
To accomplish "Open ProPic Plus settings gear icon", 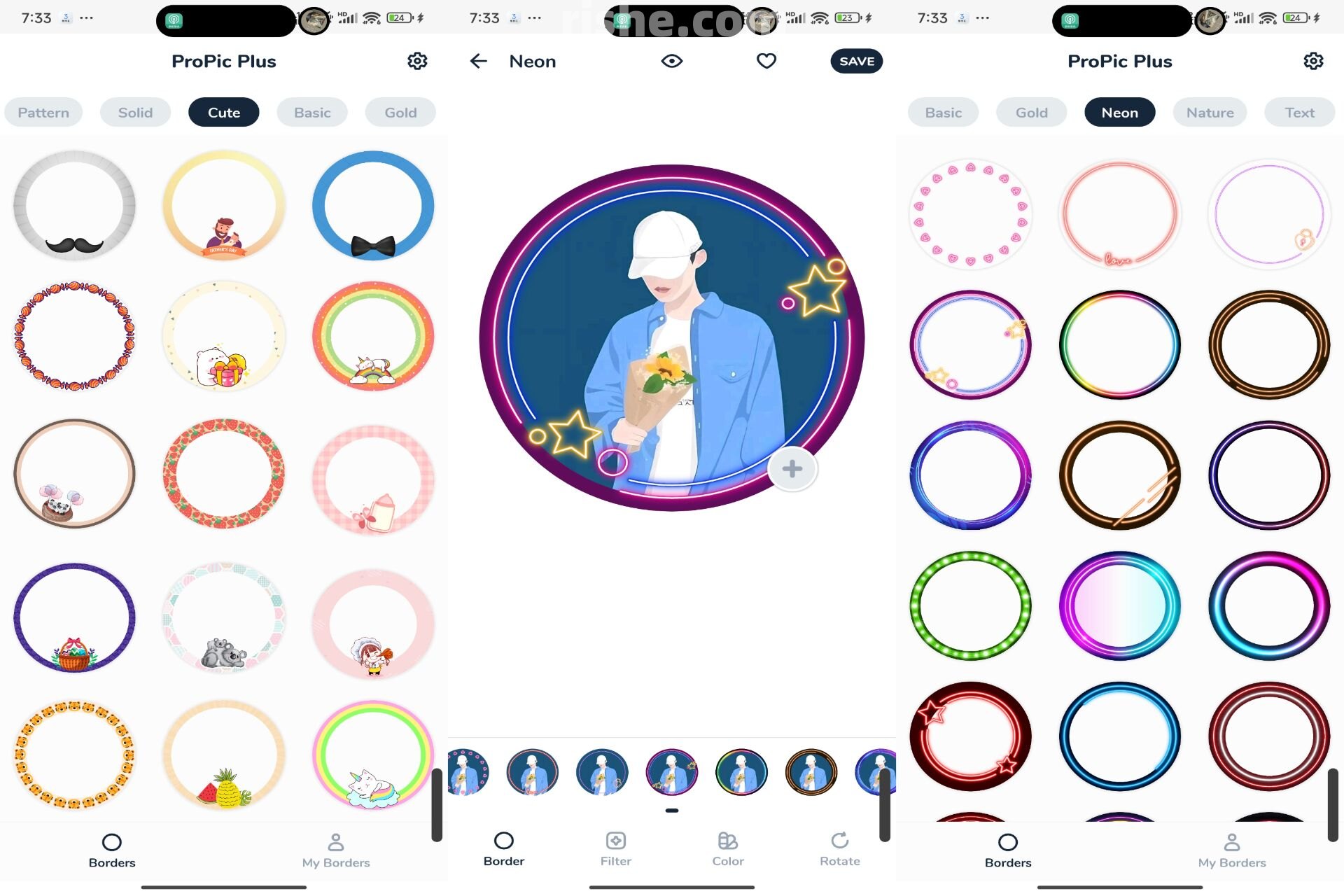I will [x=419, y=60].
